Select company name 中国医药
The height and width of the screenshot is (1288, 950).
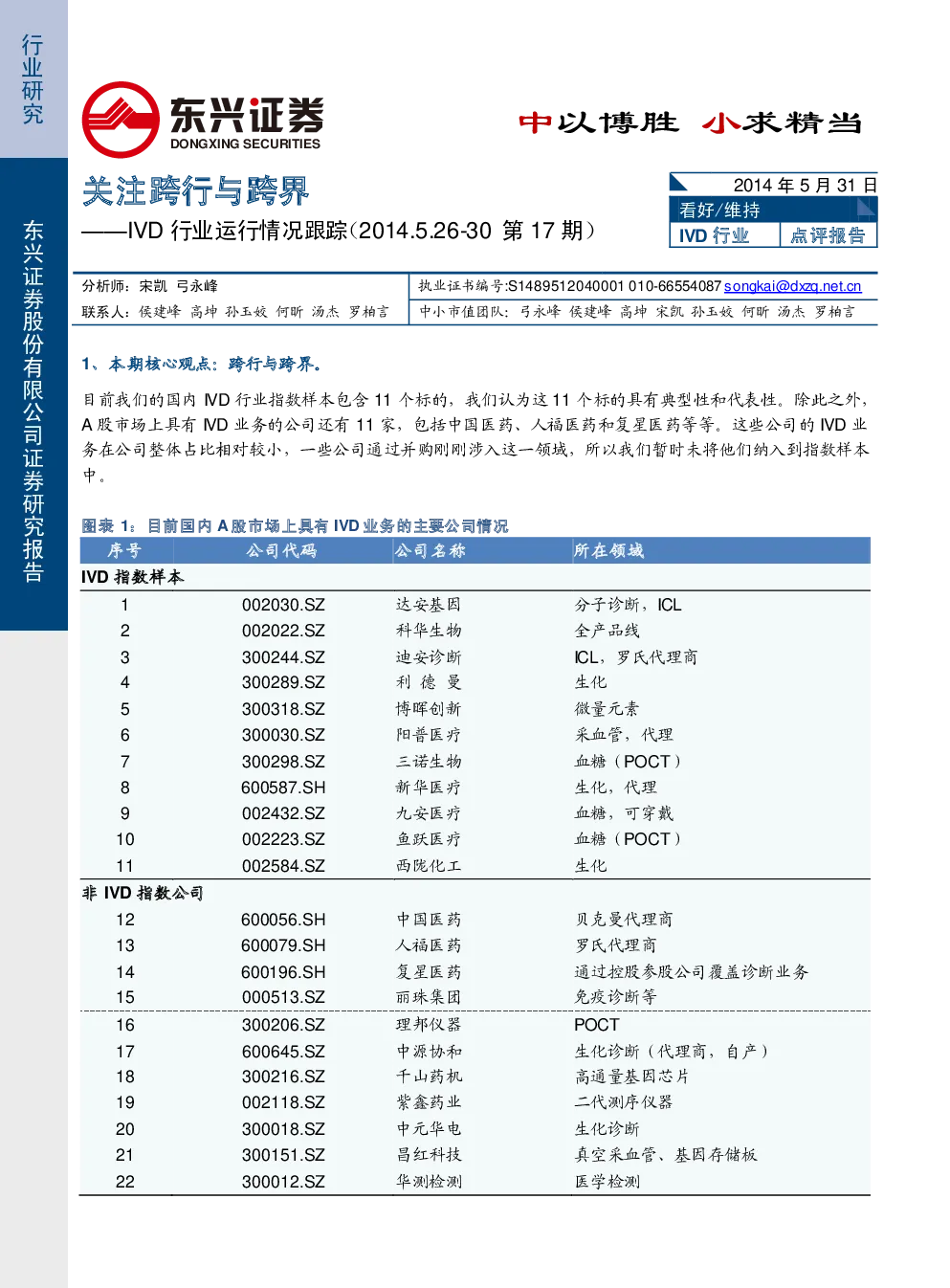[429, 920]
